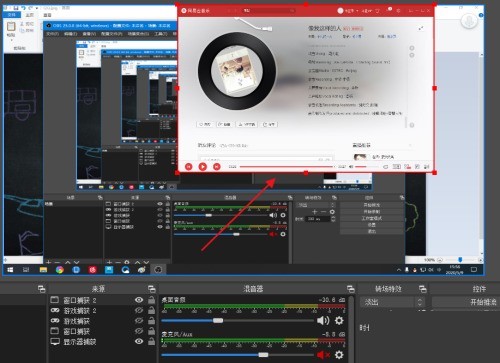Click the transition gear icon in previewed OBS

tap(332, 212)
